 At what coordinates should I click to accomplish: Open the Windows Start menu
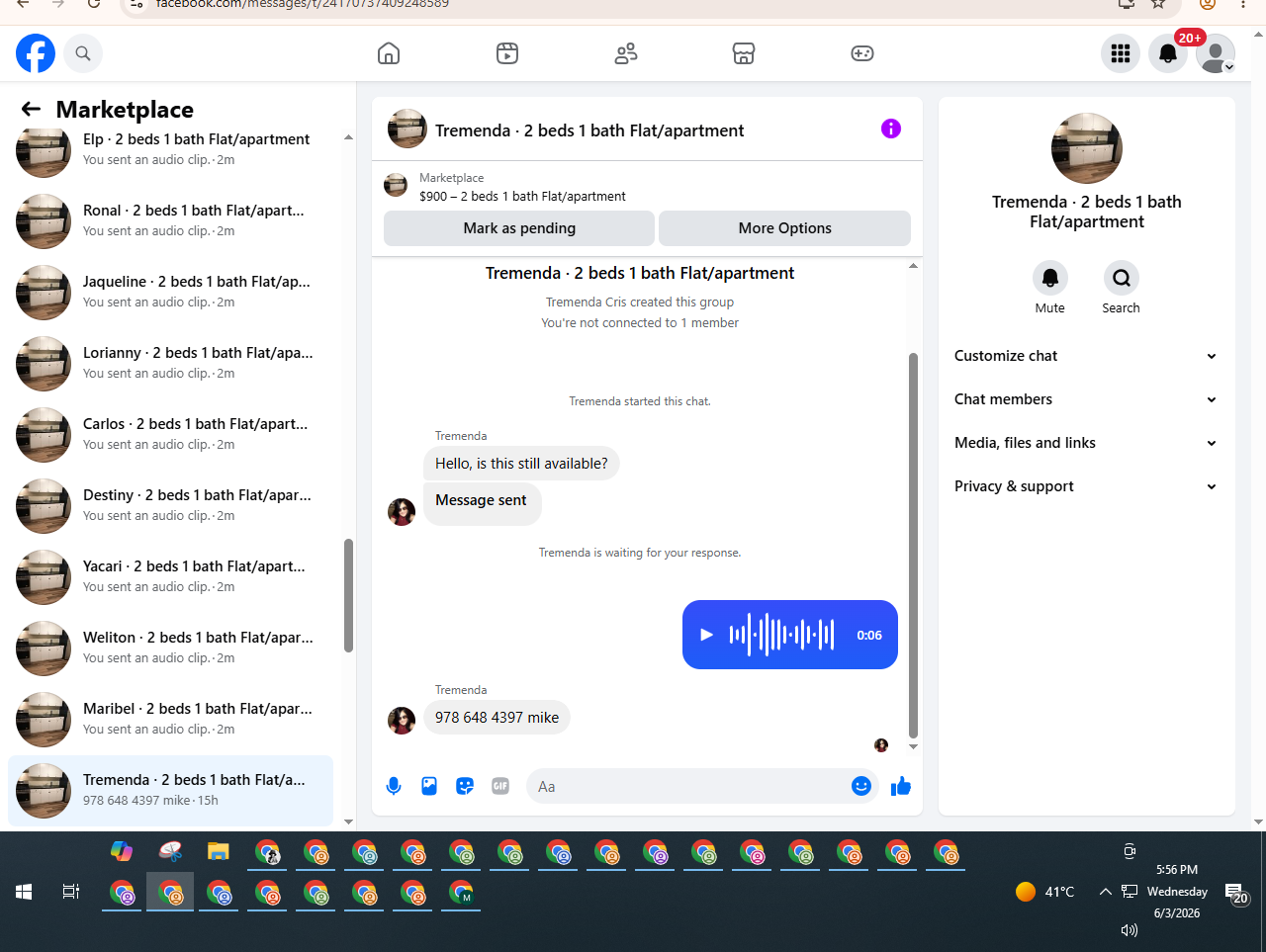(x=24, y=892)
